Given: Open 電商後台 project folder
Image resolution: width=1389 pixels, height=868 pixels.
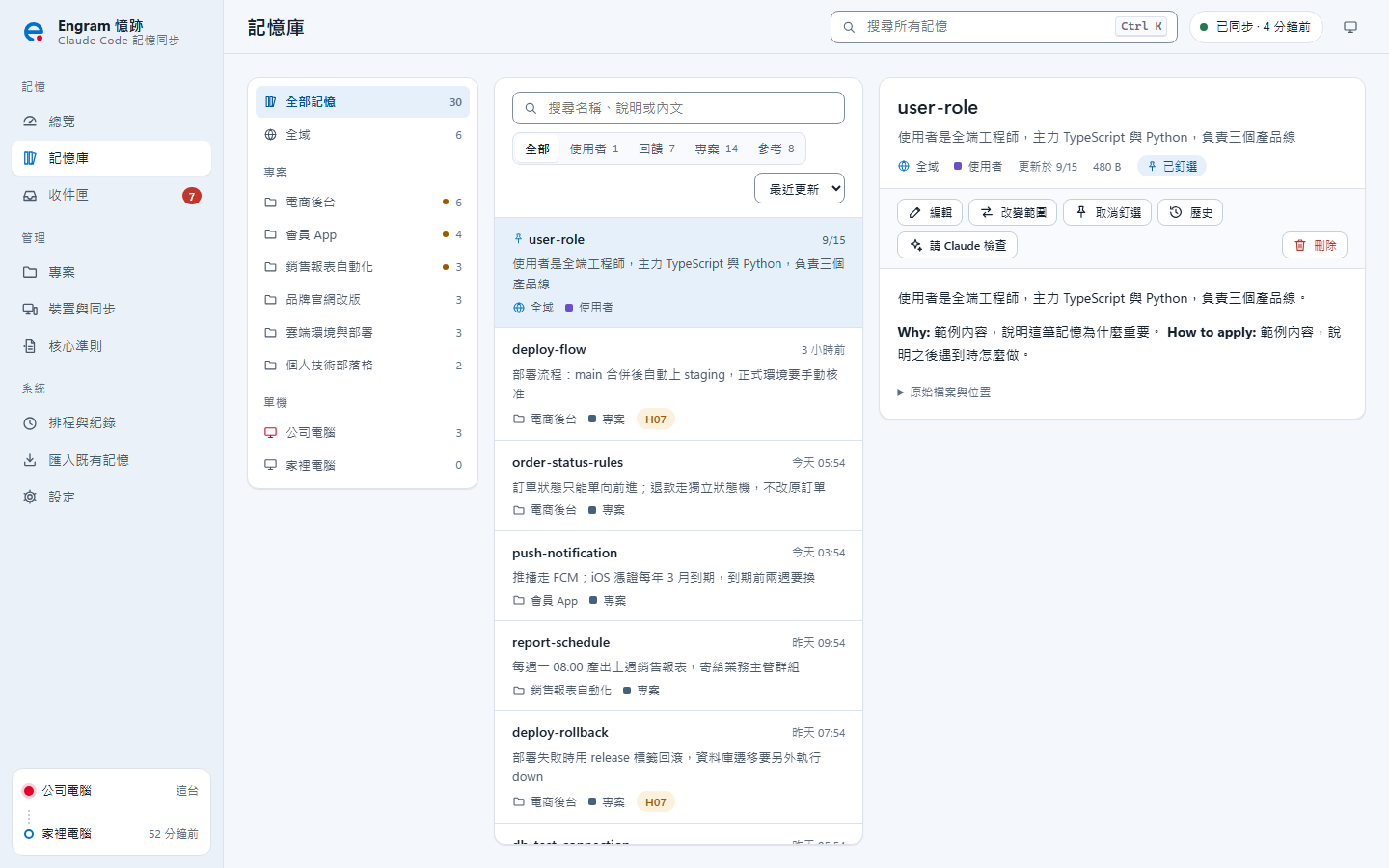Looking at the screenshot, I should pos(363,203).
